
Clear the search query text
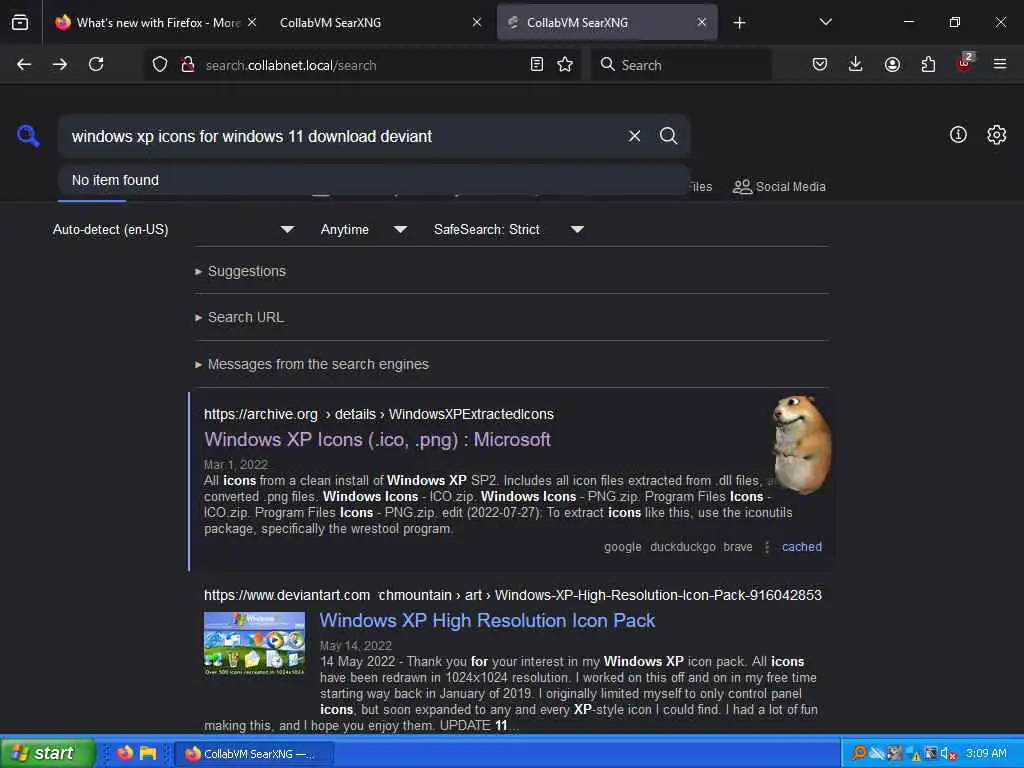click(x=634, y=136)
